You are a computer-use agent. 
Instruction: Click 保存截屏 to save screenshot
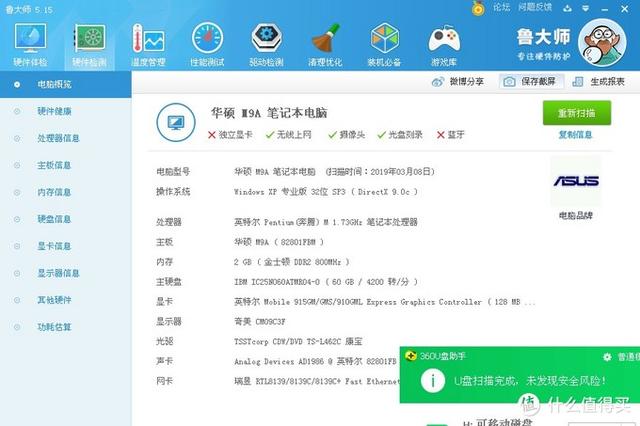531,82
